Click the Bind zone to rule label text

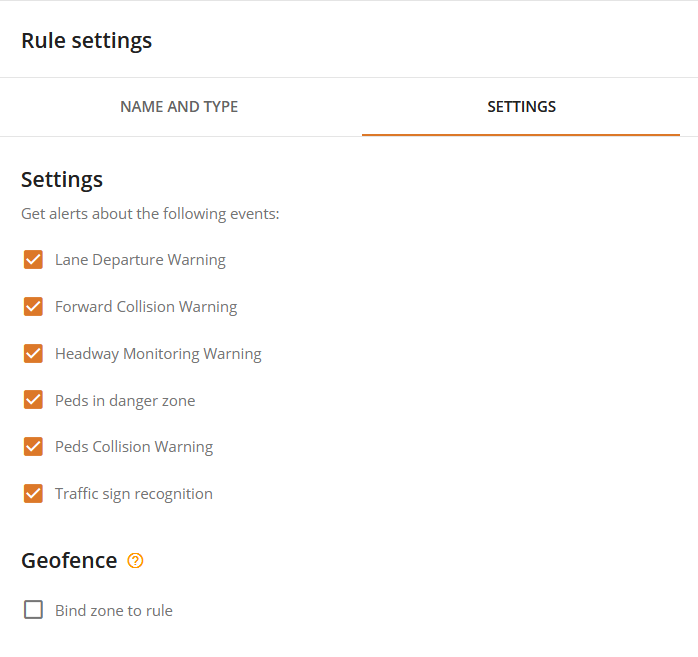coord(114,611)
